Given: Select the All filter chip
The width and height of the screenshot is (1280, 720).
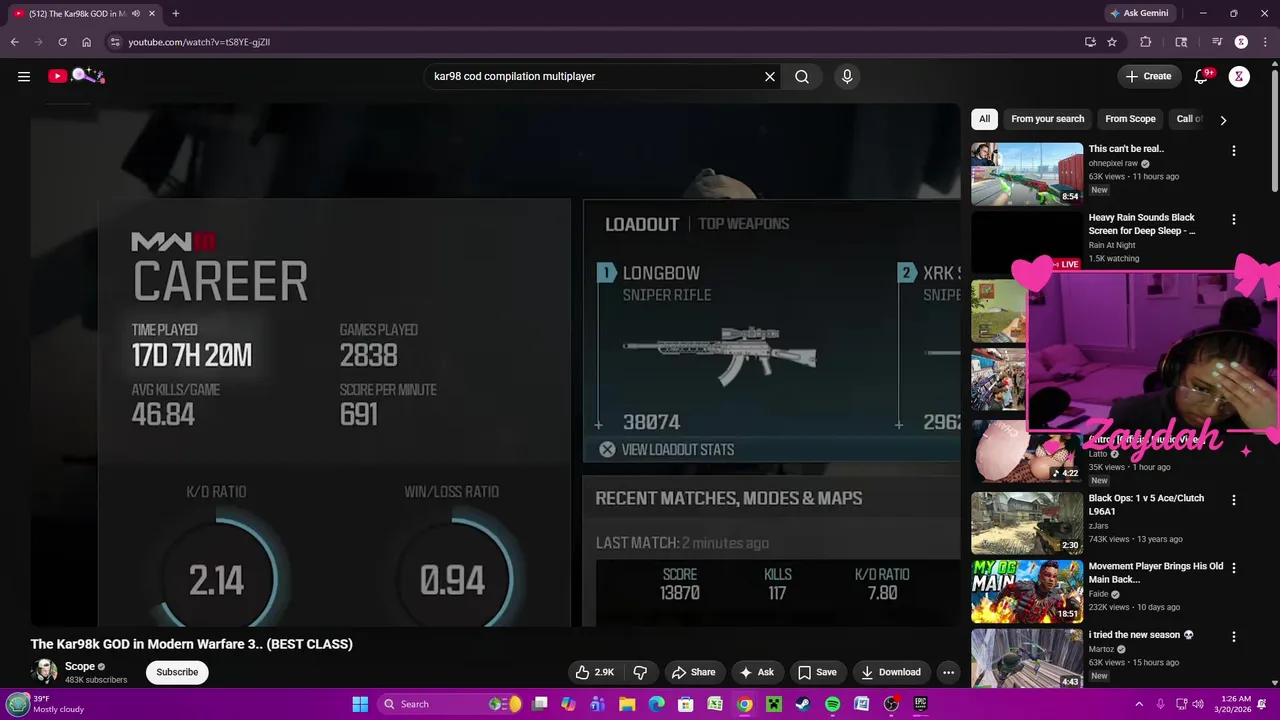Looking at the screenshot, I should point(984,119).
